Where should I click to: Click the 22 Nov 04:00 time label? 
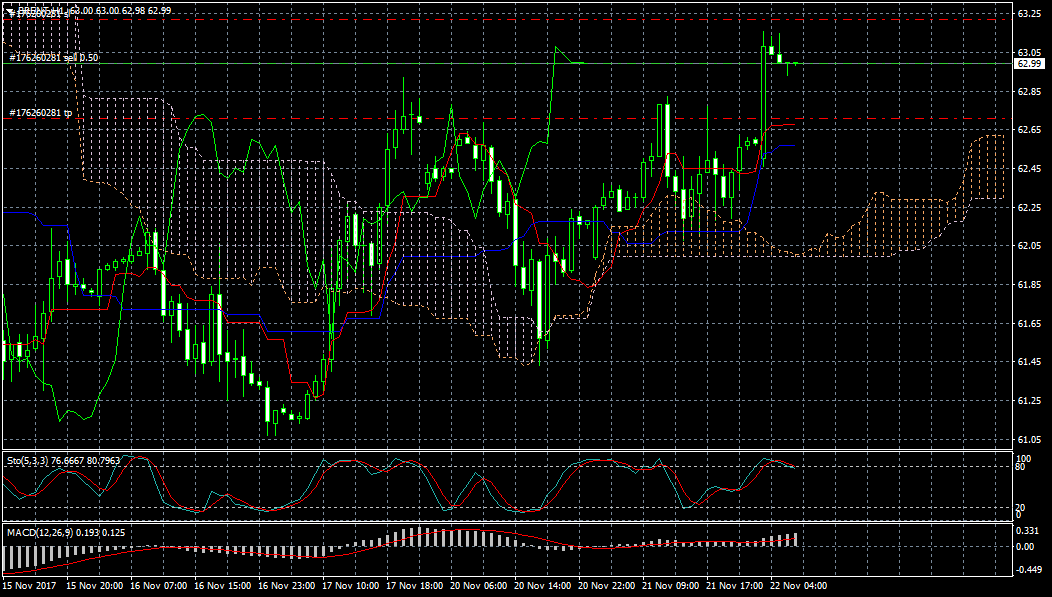click(x=803, y=585)
